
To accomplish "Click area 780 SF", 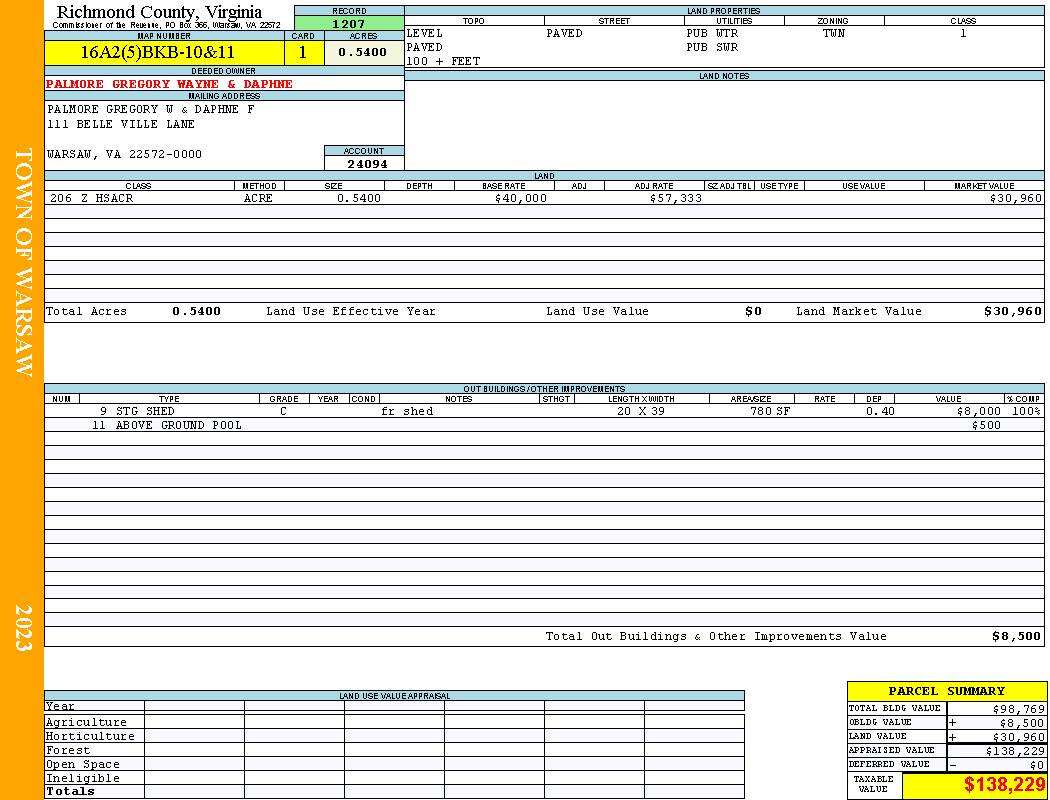I will (x=770, y=412).
